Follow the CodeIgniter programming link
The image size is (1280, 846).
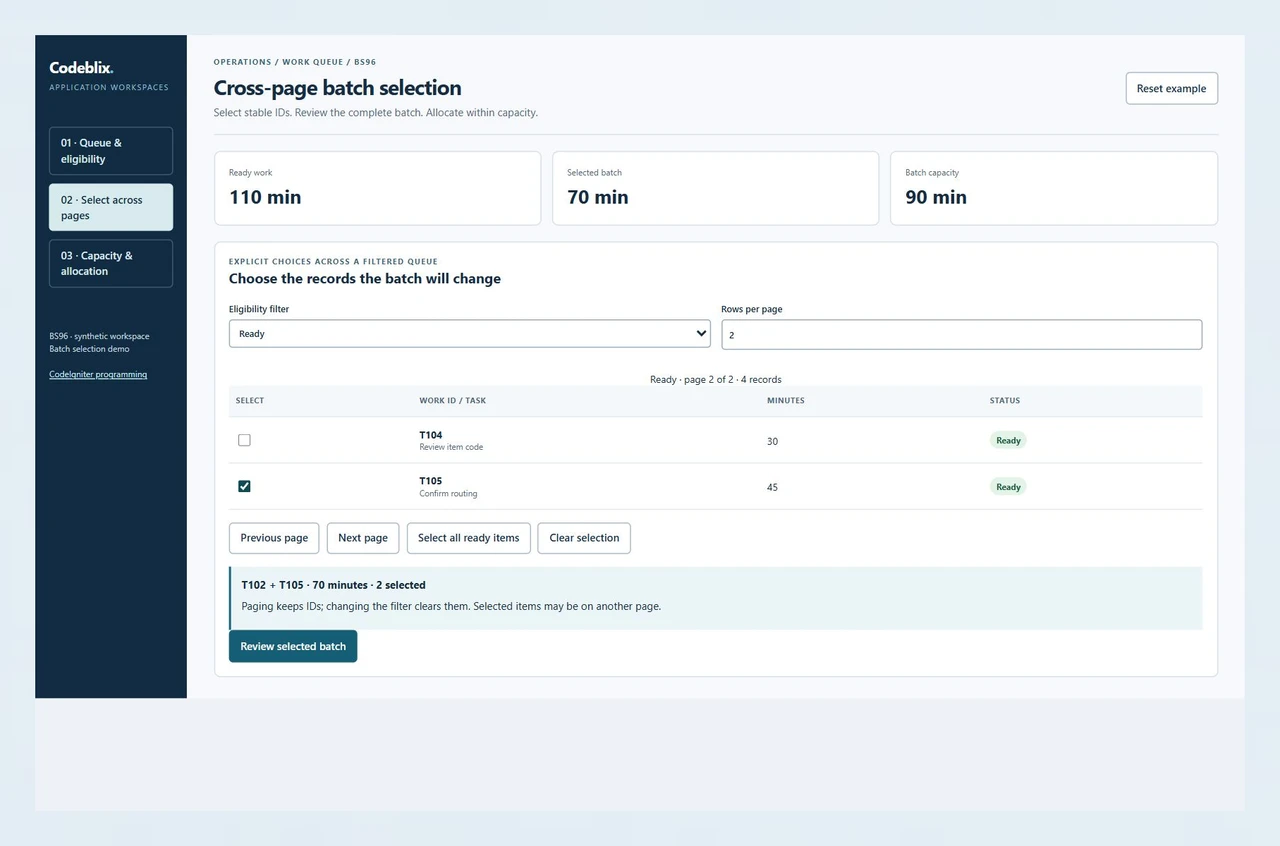[98, 375]
